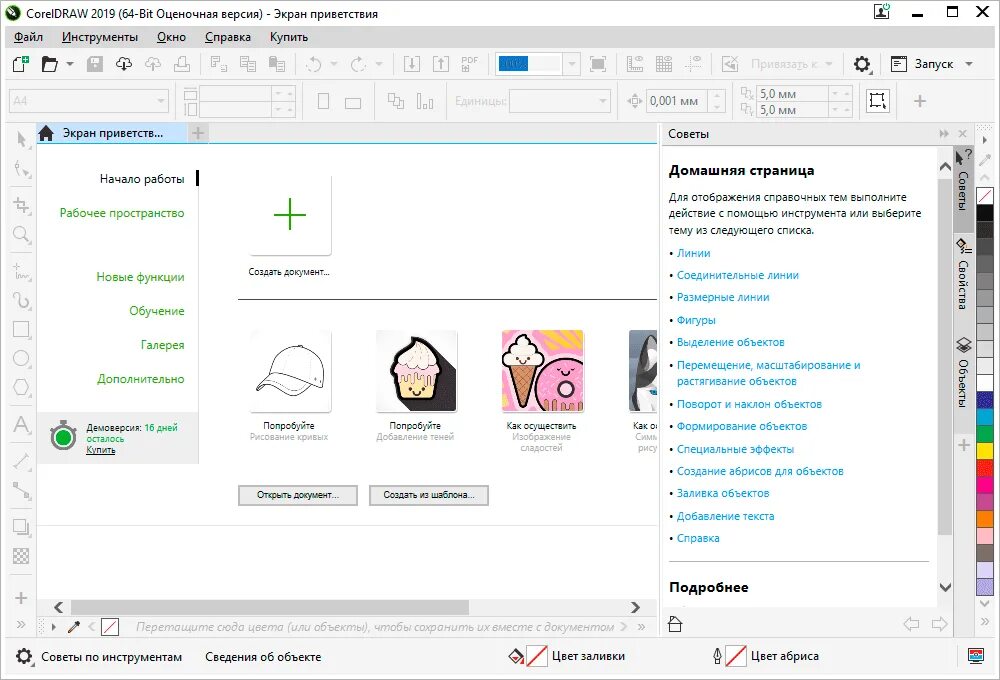
Task: Click the Print icon in the toolbar
Action: pyautogui.click(x=182, y=64)
